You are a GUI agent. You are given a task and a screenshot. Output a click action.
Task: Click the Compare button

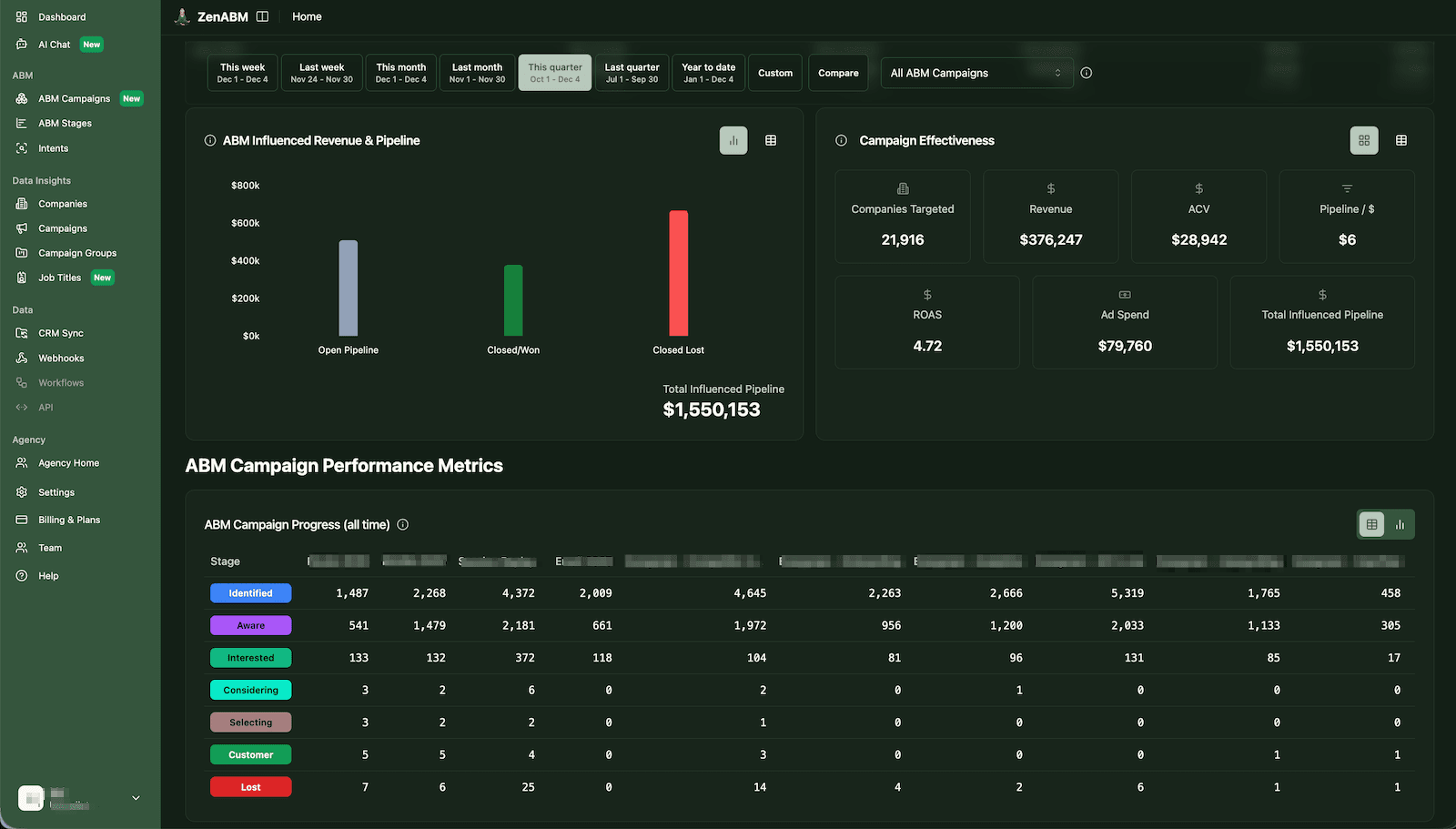837,72
